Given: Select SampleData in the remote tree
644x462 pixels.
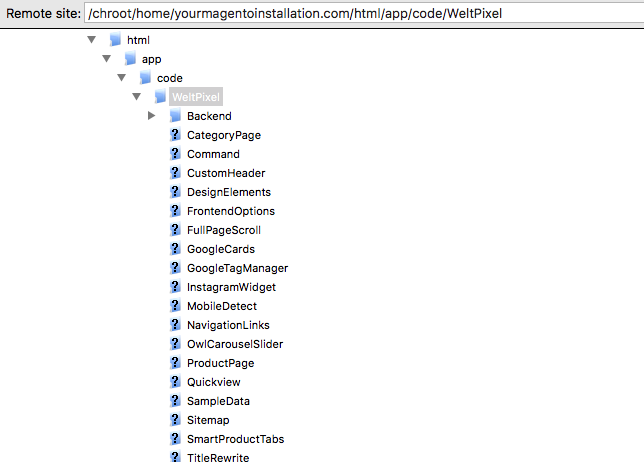Looking at the screenshot, I should pos(218,401).
